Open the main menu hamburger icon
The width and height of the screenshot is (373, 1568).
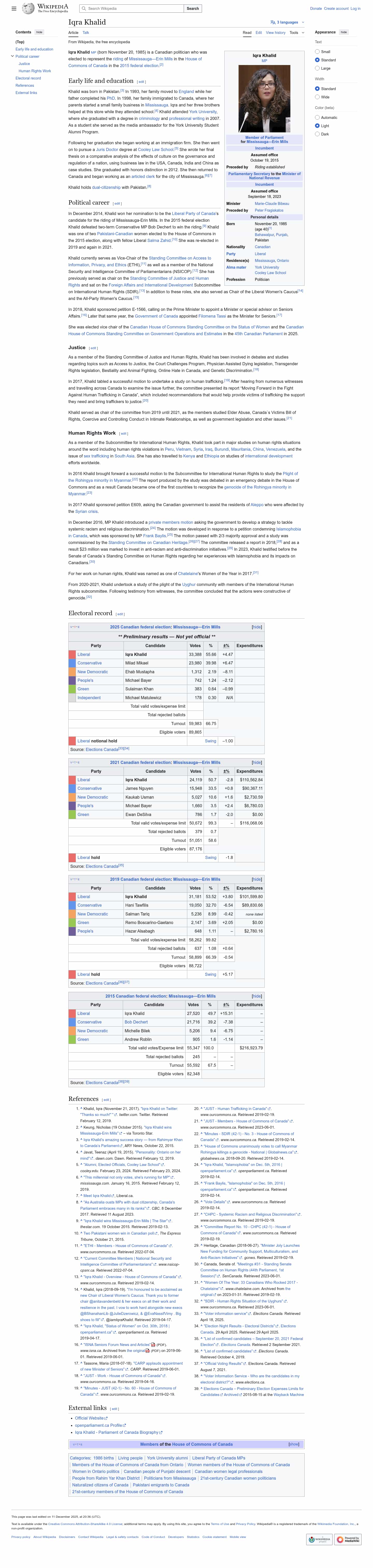coord(14,9)
